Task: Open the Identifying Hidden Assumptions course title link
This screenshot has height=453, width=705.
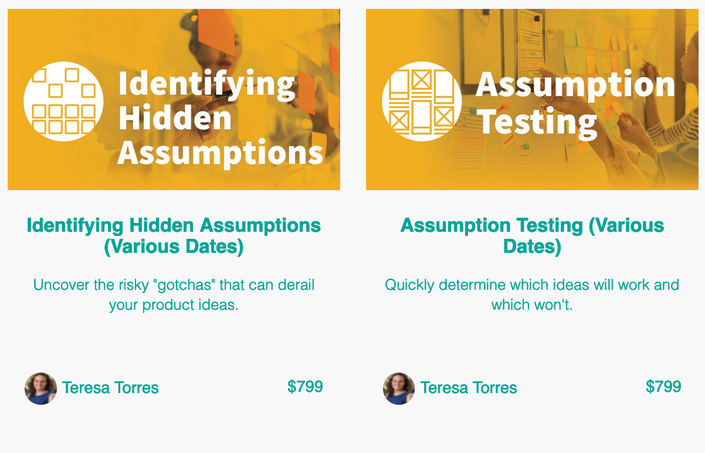Action: pos(174,236)
